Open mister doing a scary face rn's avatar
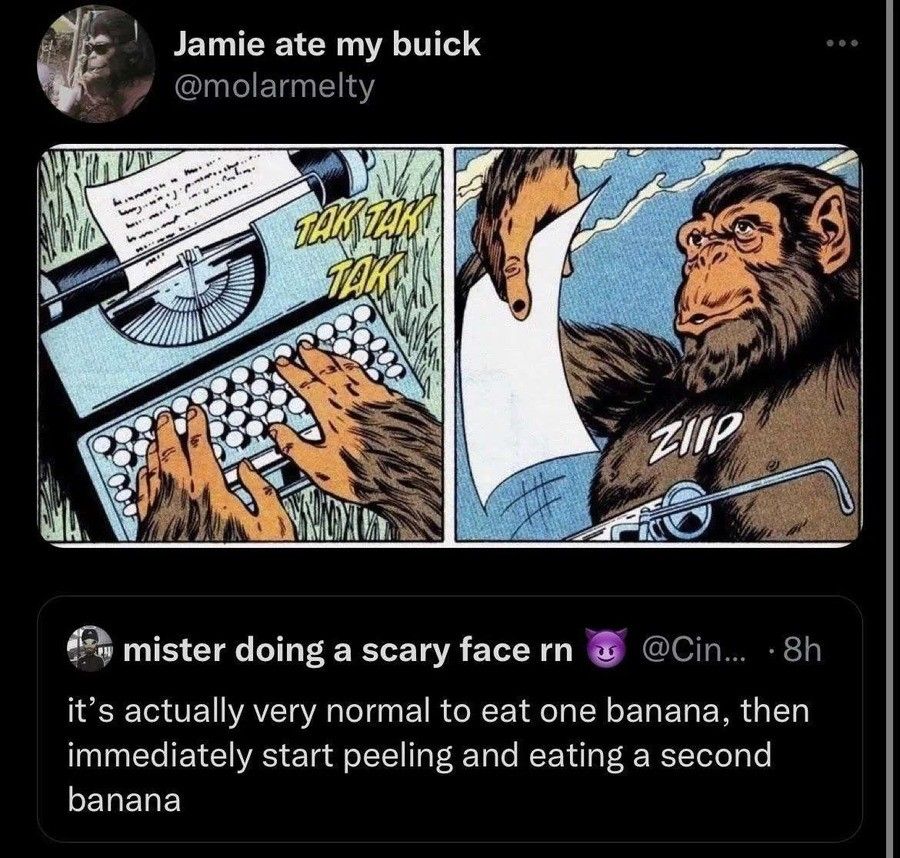 click(91, 648)
